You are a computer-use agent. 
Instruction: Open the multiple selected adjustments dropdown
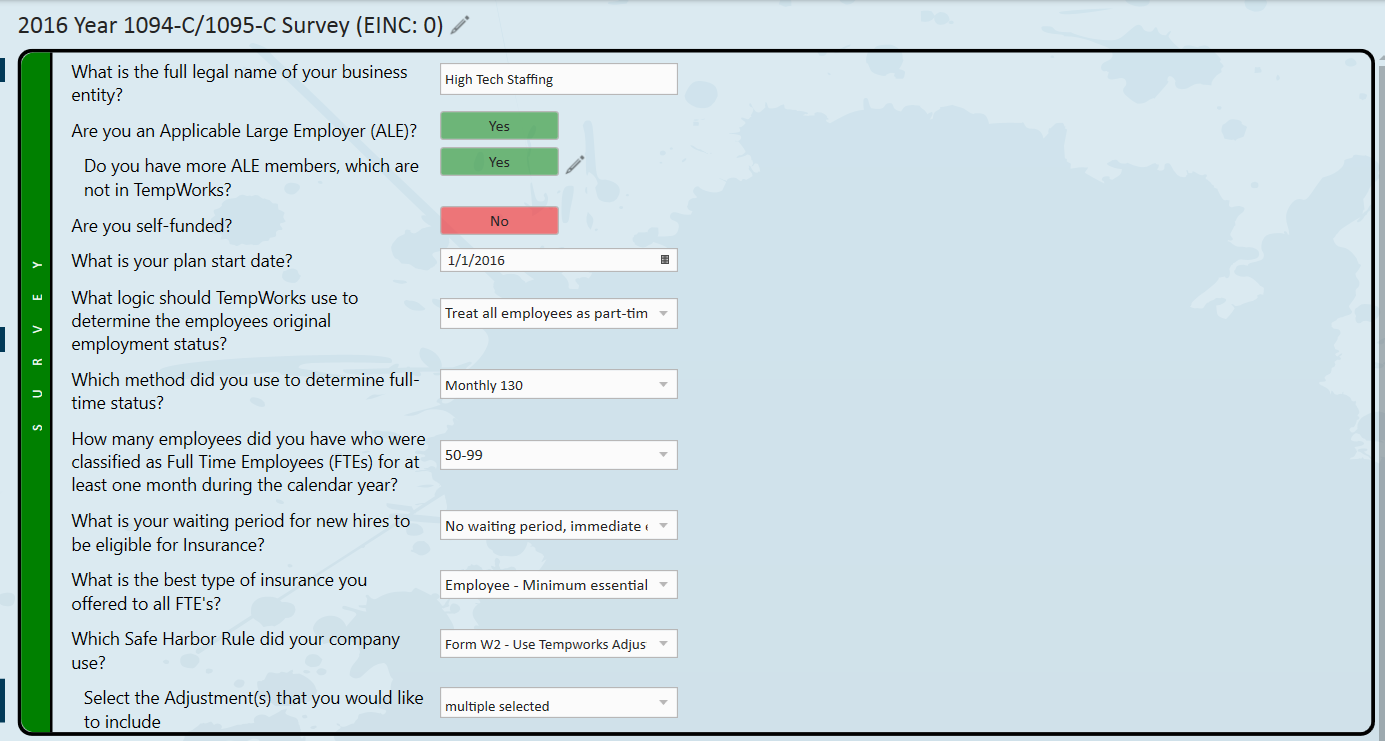click(x=558, y=703)
